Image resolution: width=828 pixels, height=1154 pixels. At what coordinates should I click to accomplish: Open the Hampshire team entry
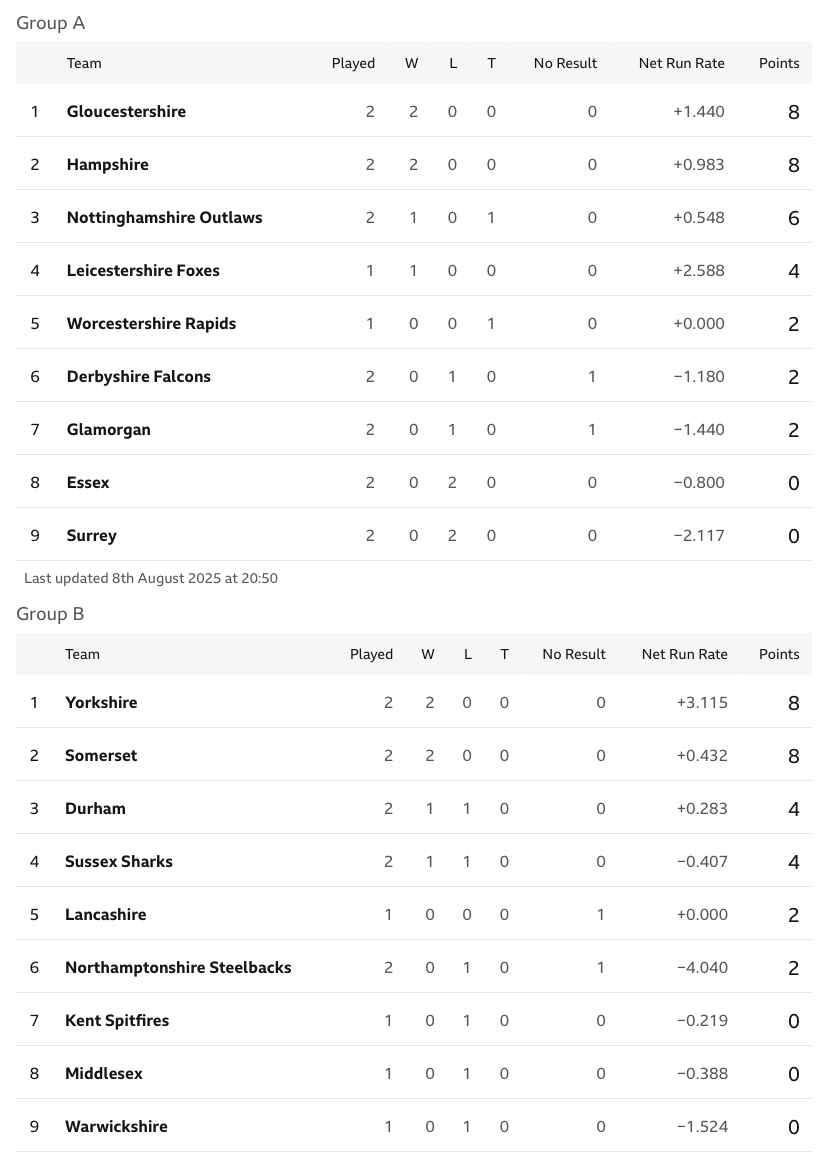click(107, 164)
